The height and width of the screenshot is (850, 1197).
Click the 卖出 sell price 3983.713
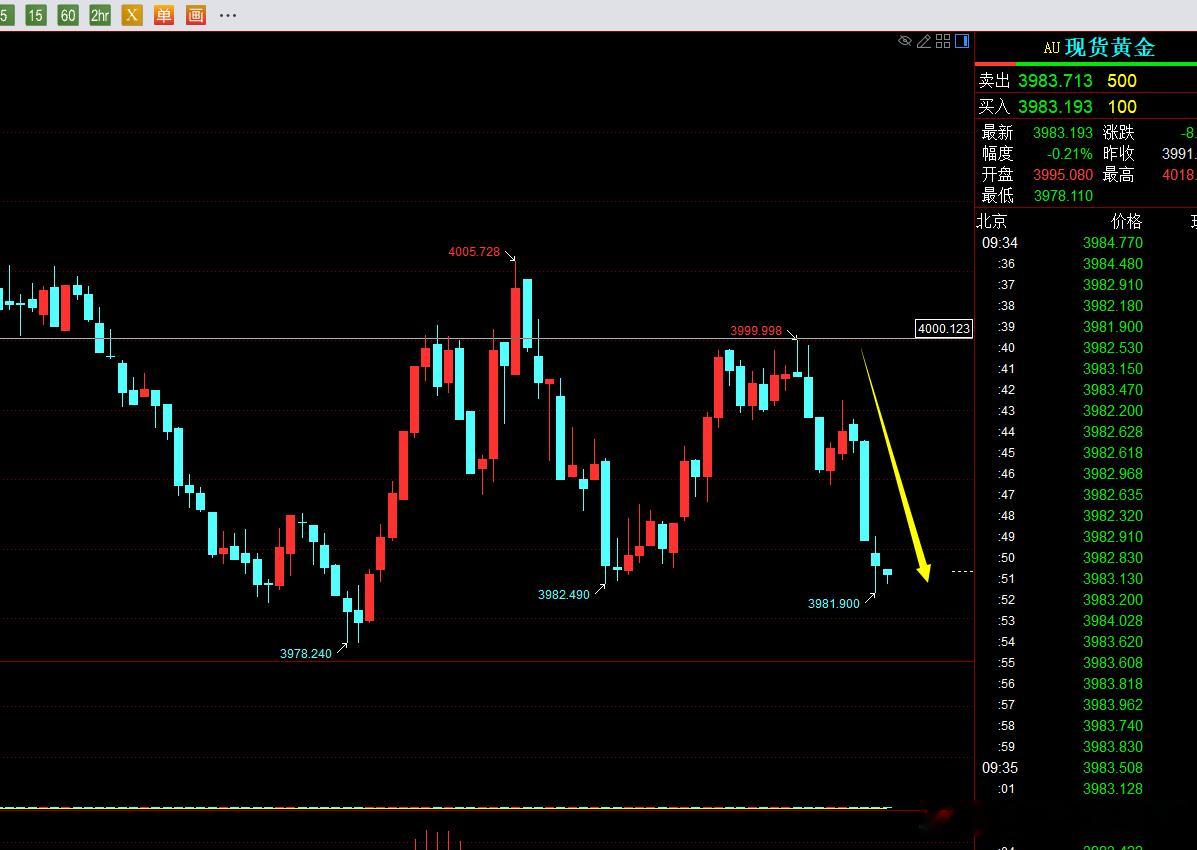click(1055, 81)
